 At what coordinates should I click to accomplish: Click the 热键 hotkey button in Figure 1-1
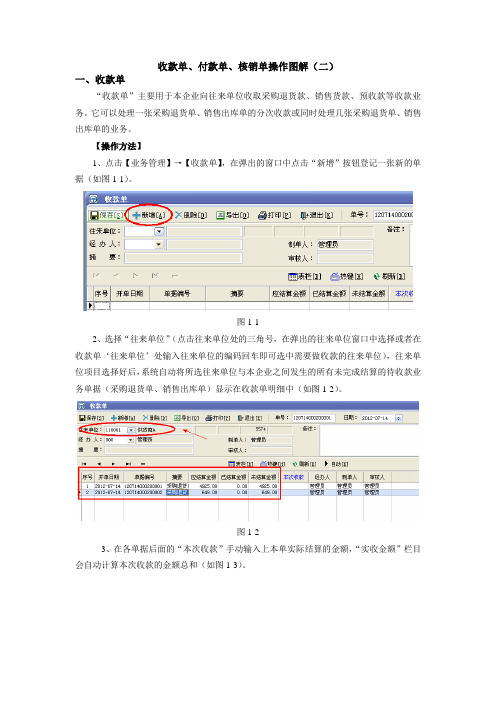point(346,277)
